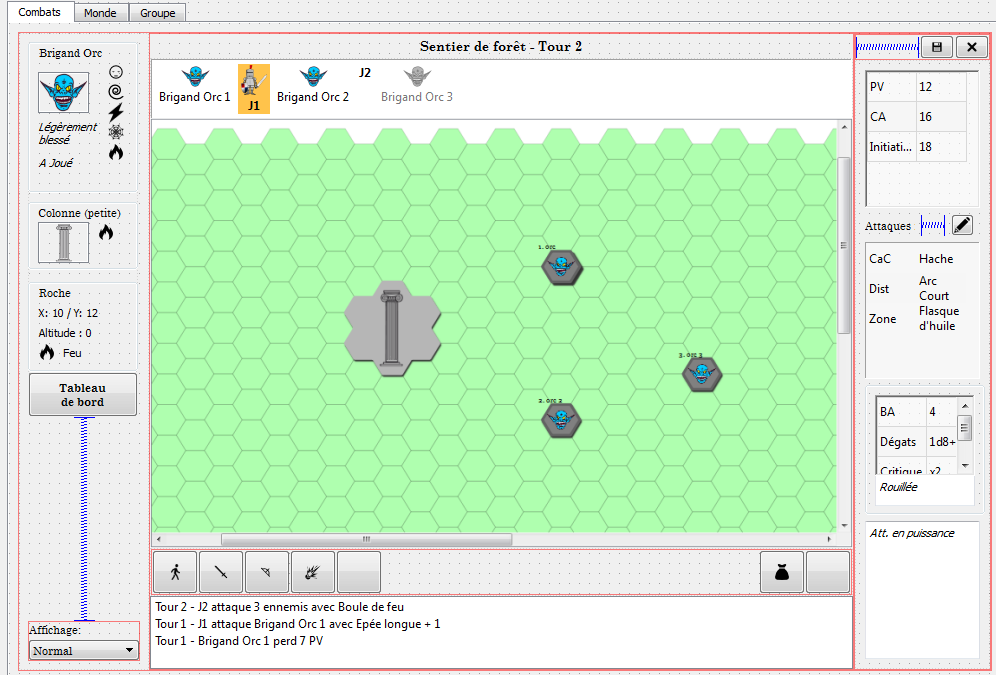The width and height of the screenshot is (996, 675).
Task: Activate the fireball spell action button
Action: point(313,572)
